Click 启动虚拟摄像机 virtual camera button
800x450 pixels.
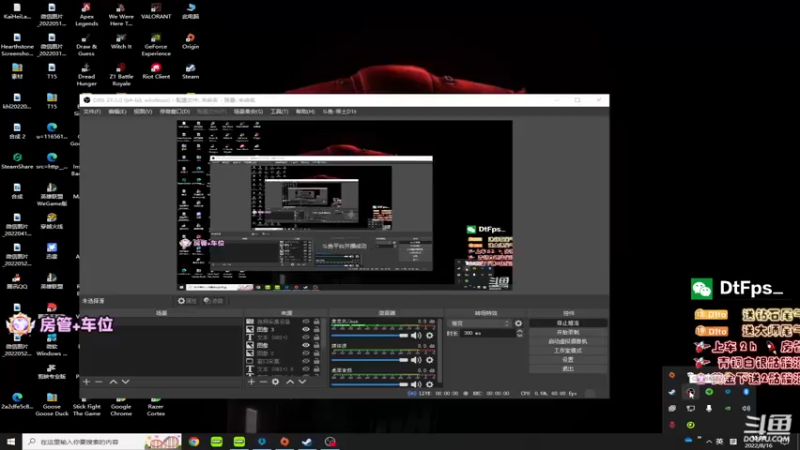568,341
